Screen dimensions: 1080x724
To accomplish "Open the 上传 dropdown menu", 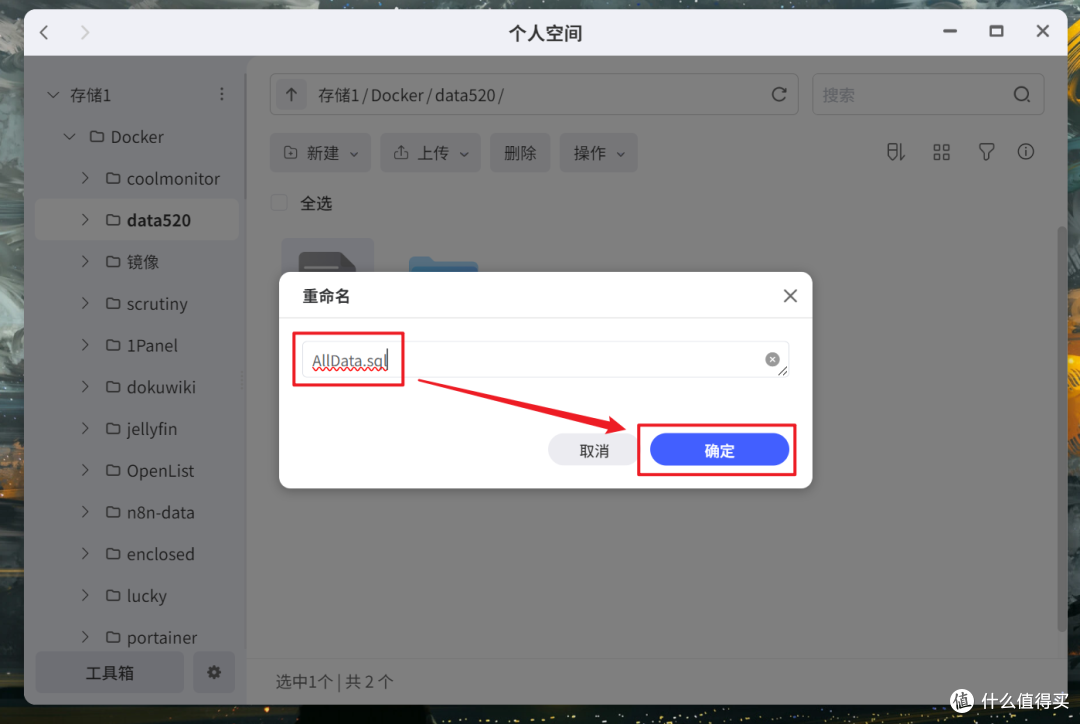I will pyautogui.click(x=430, y=152).
